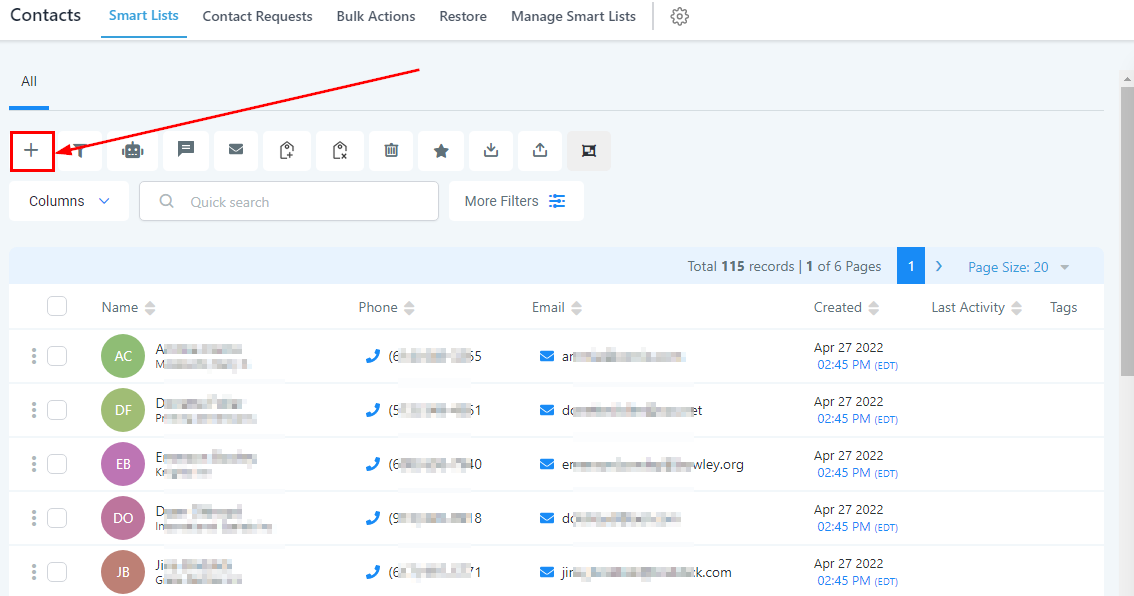Click the More Filters button
Image resolution: width=1134 pixels, height=596 pixels.
pyautogui.click(x=516, y=201)
